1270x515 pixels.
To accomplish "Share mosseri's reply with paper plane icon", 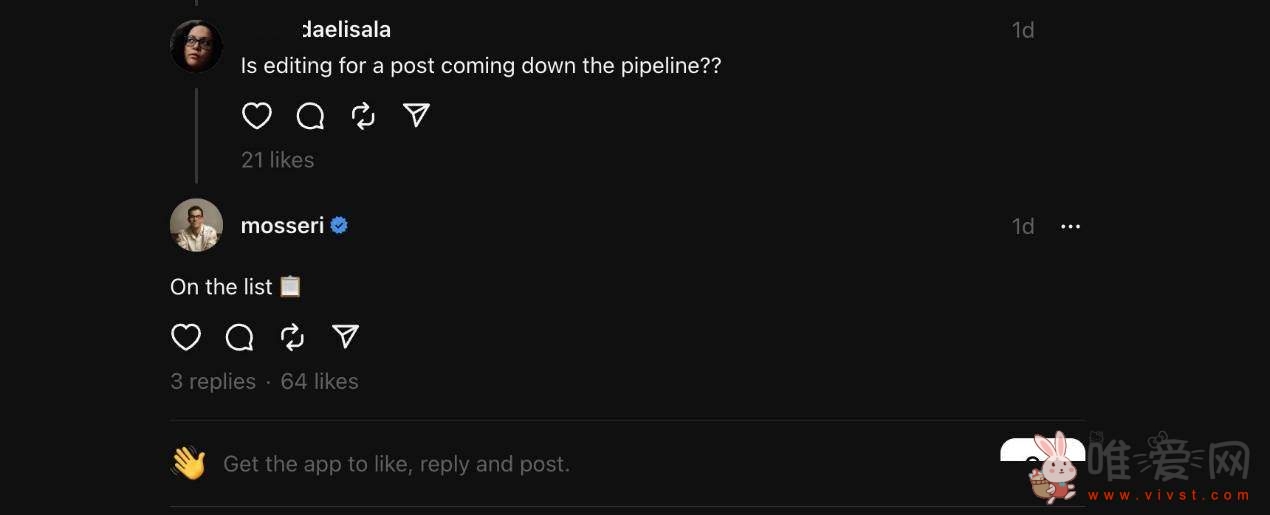I will point(345,337).
